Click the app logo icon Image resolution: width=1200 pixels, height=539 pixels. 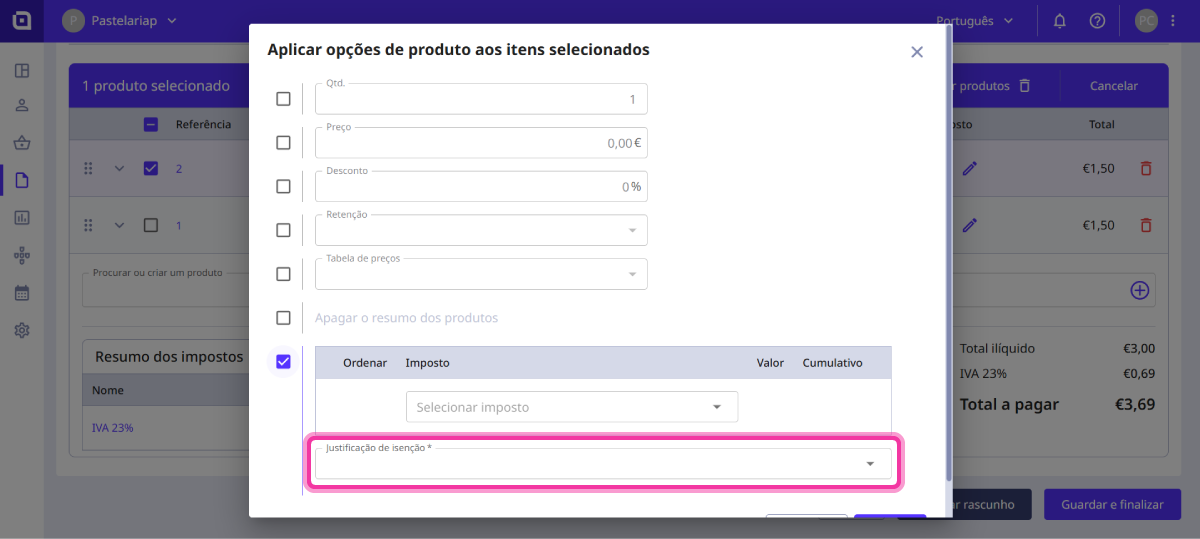pos(21,20)
